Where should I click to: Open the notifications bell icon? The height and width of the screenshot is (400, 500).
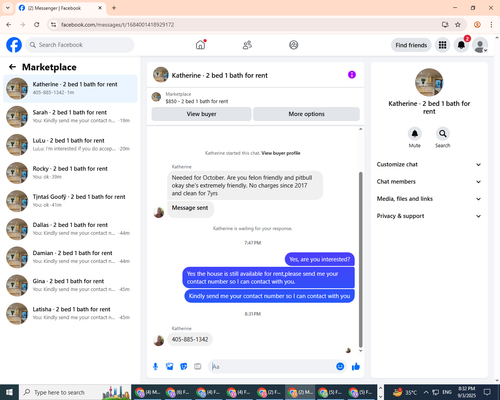[461, 45]
